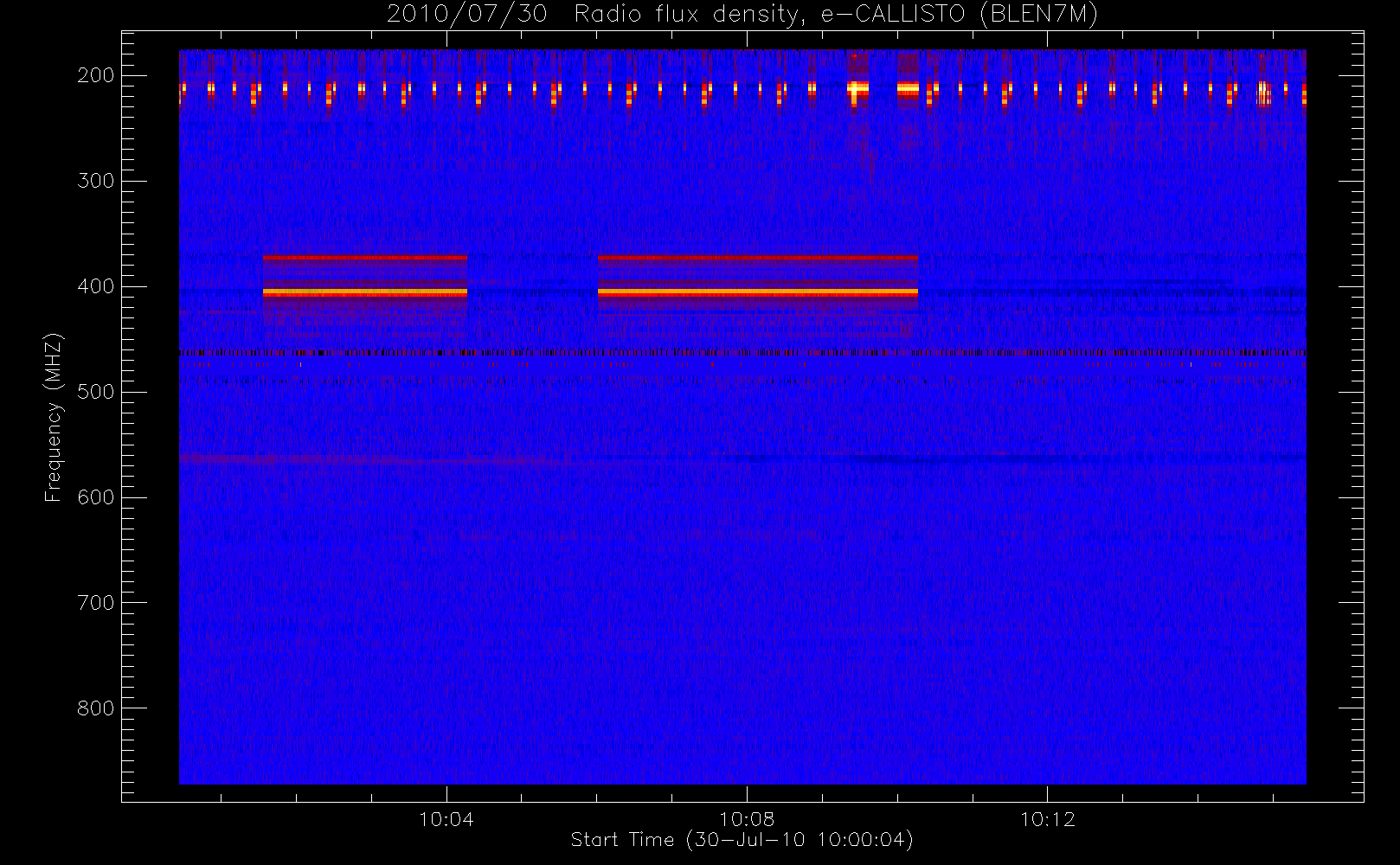Click the plot title "2010/07/30 Radio flux density, e-CALLISTO (BLEN7M)"
1400x865 pixels.
tap(742, 15)
